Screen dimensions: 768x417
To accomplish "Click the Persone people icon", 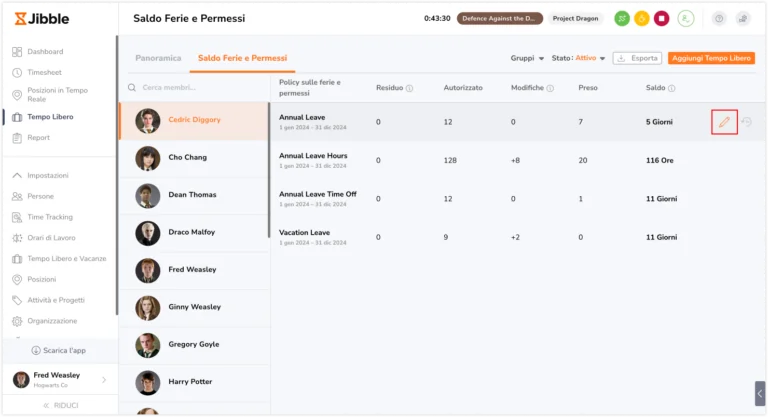I will (x=17, y=196).
